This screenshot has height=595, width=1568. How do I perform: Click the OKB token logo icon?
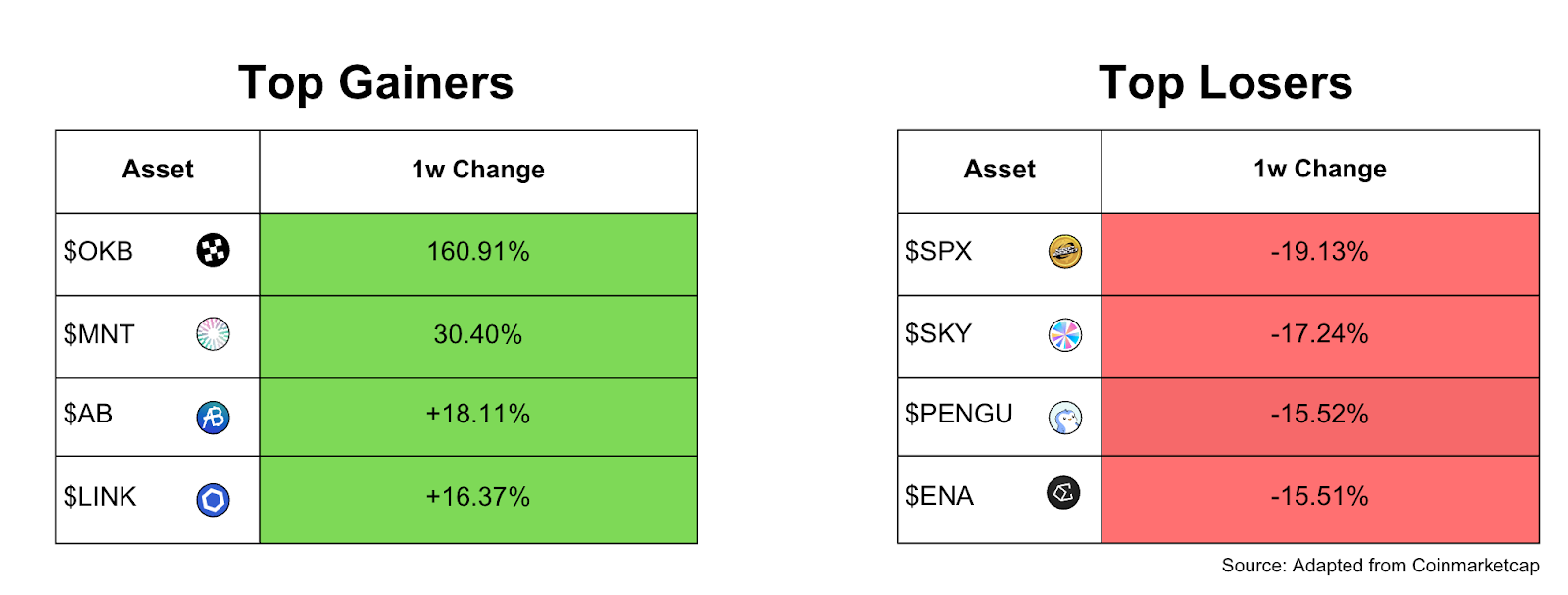coord(213,251)
